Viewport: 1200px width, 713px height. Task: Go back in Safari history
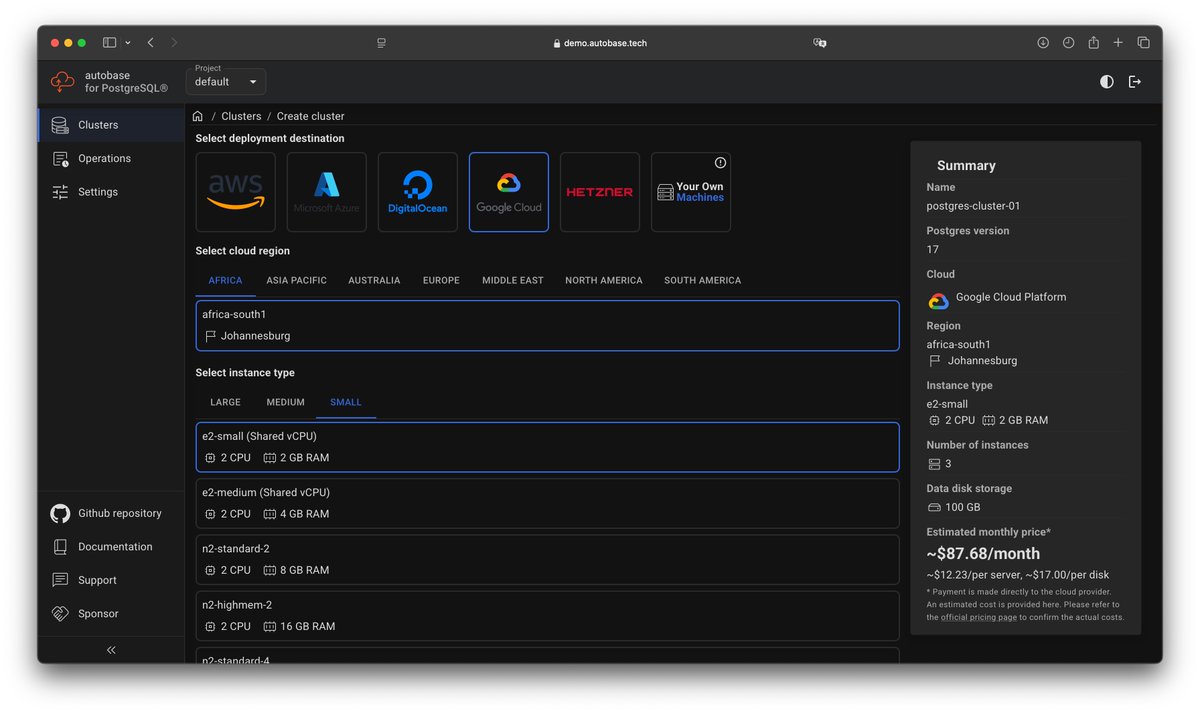click(150, 43)
